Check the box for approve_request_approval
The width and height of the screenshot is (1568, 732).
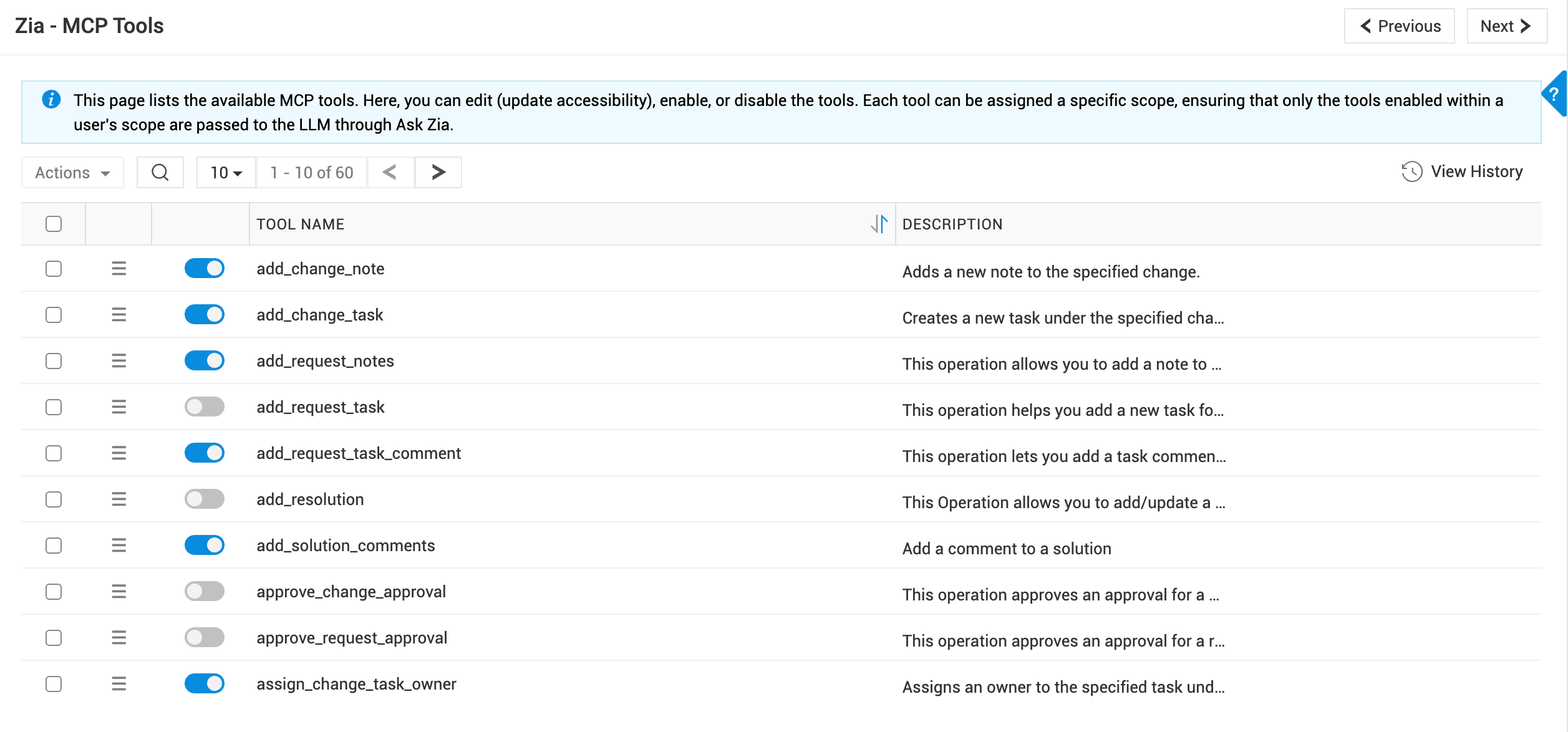(54, 638)
